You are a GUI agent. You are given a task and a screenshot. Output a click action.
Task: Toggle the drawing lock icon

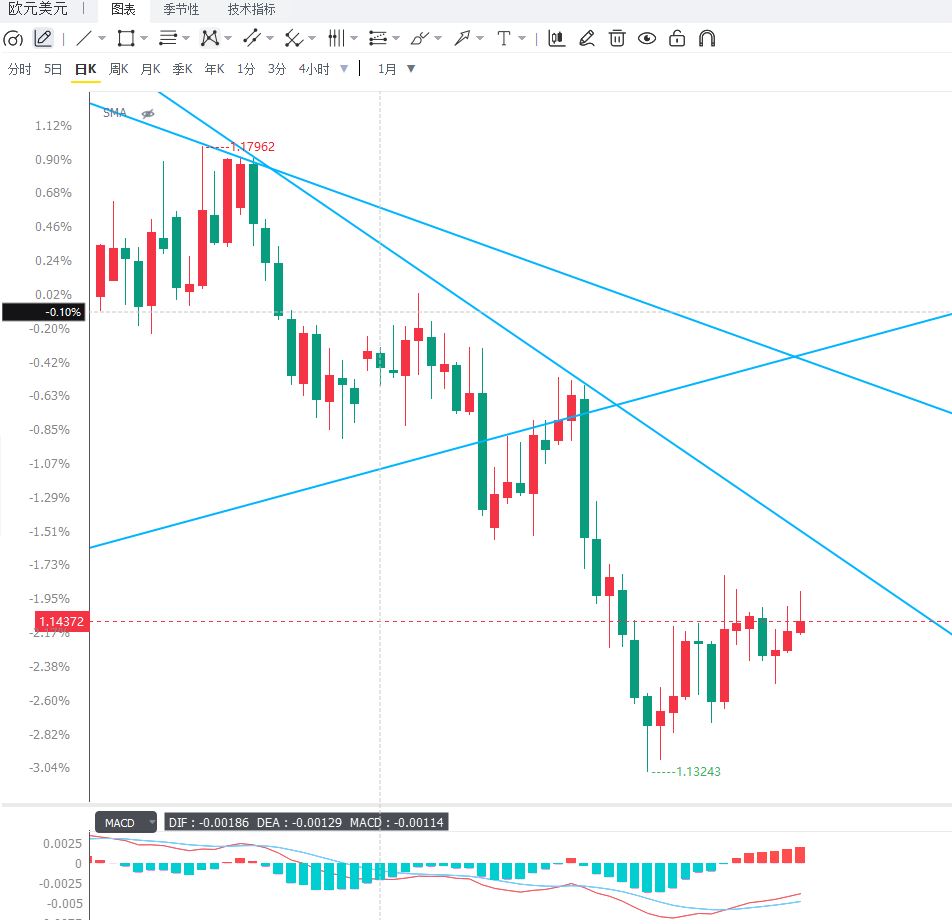point(676,39)
